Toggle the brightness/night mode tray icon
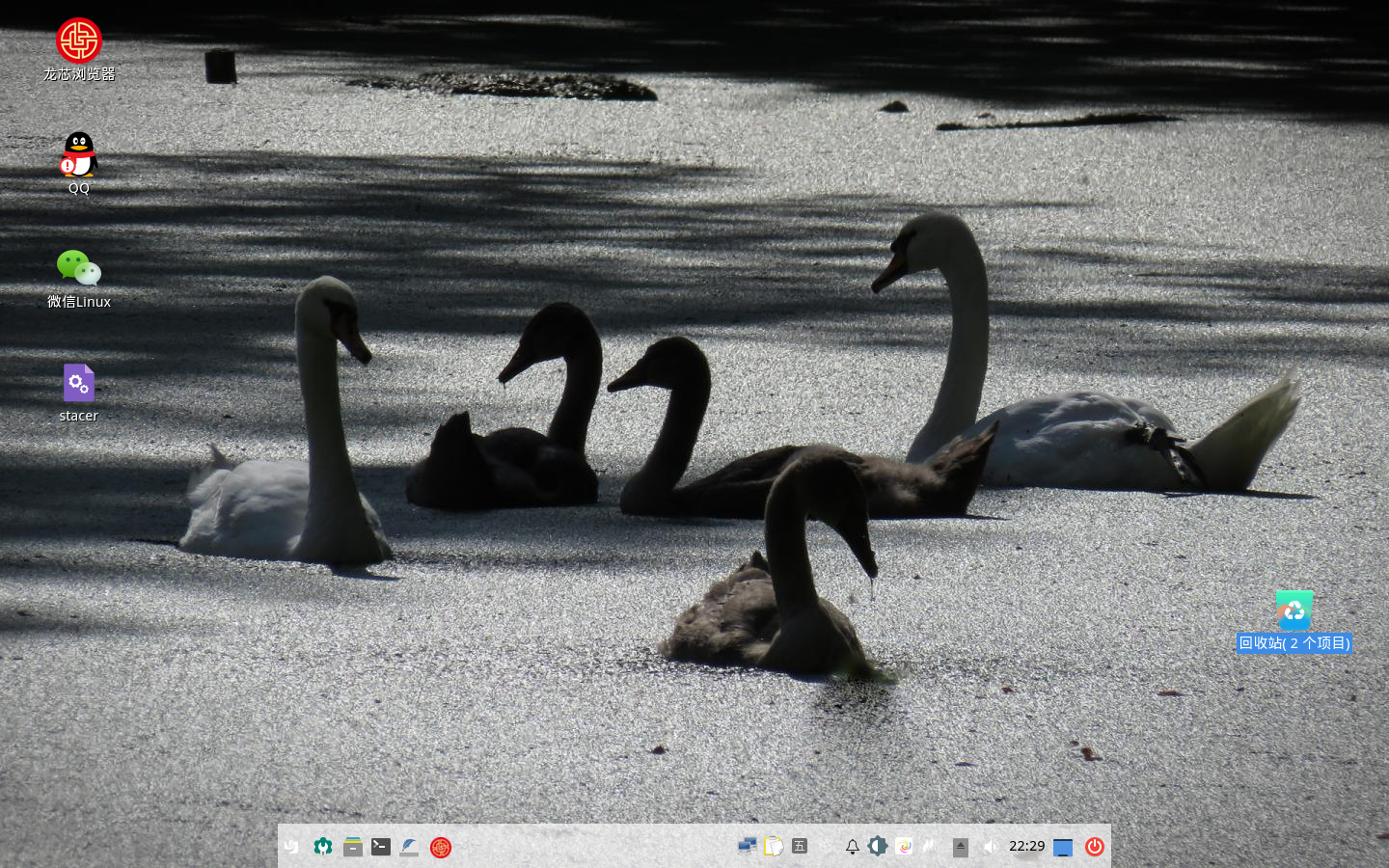Image resolution: width=1389 pixels, height=868 pixels. 877,846
